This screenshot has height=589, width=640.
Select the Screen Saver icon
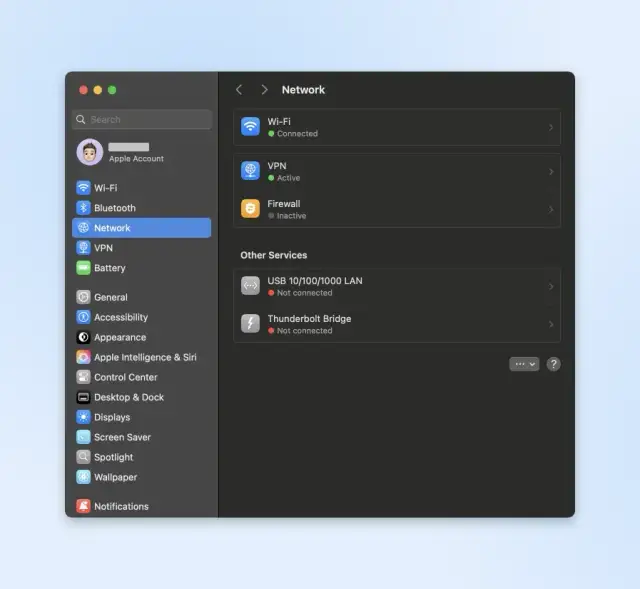point(83,437)
